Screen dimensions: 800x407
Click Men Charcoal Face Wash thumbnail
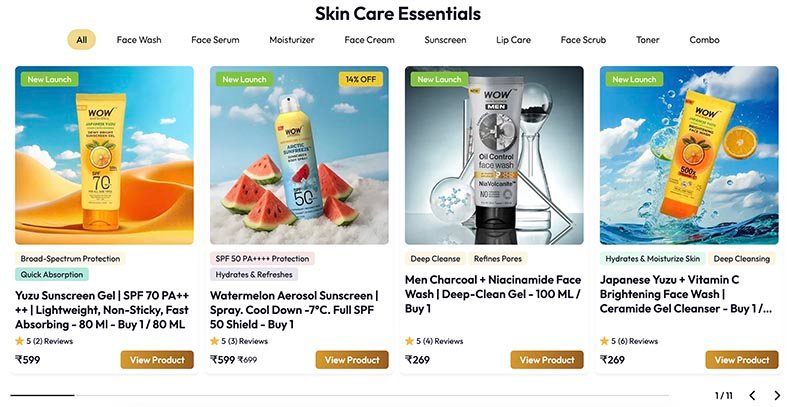click(x=494, y=155)
